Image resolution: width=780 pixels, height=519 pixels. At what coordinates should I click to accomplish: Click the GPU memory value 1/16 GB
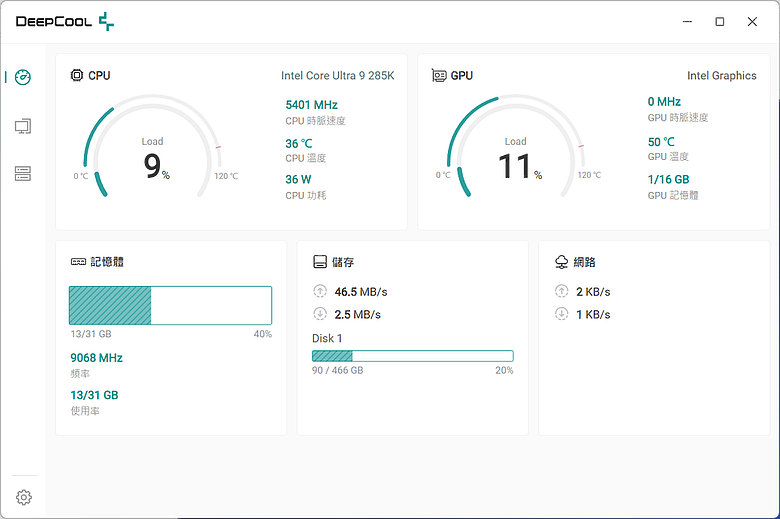[668, 179]
